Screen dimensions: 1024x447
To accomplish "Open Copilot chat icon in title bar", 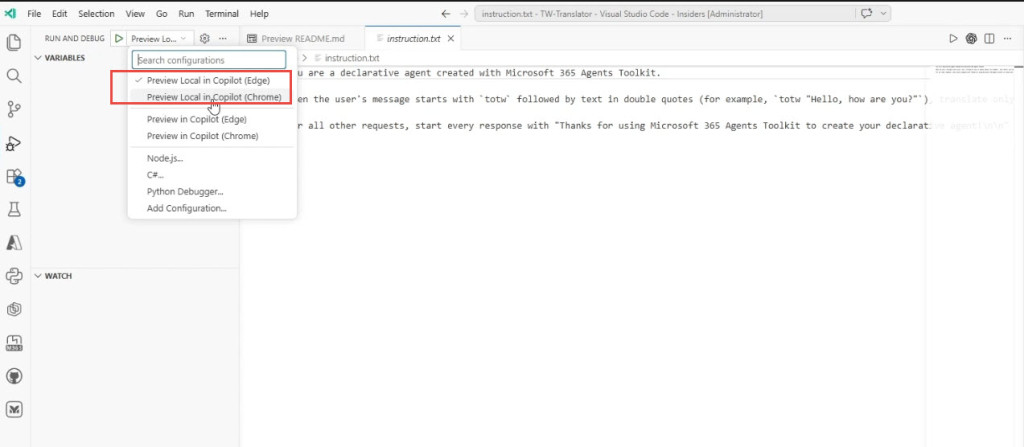I will point(867,14).
